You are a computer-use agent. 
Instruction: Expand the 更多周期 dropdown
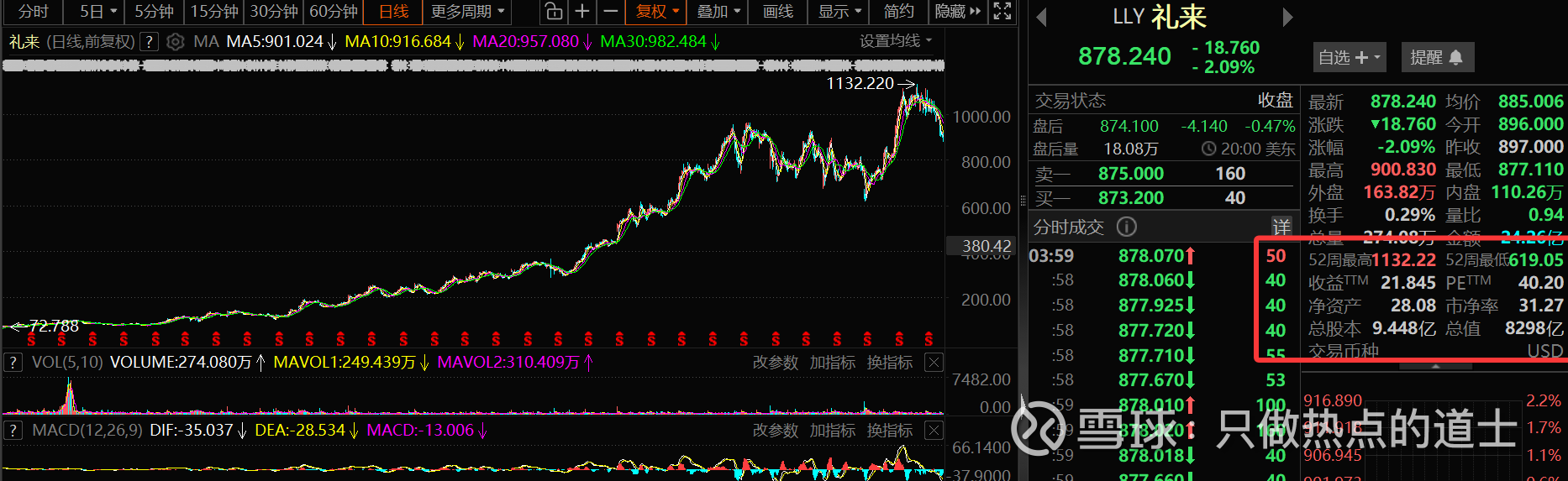click(467, 12)
